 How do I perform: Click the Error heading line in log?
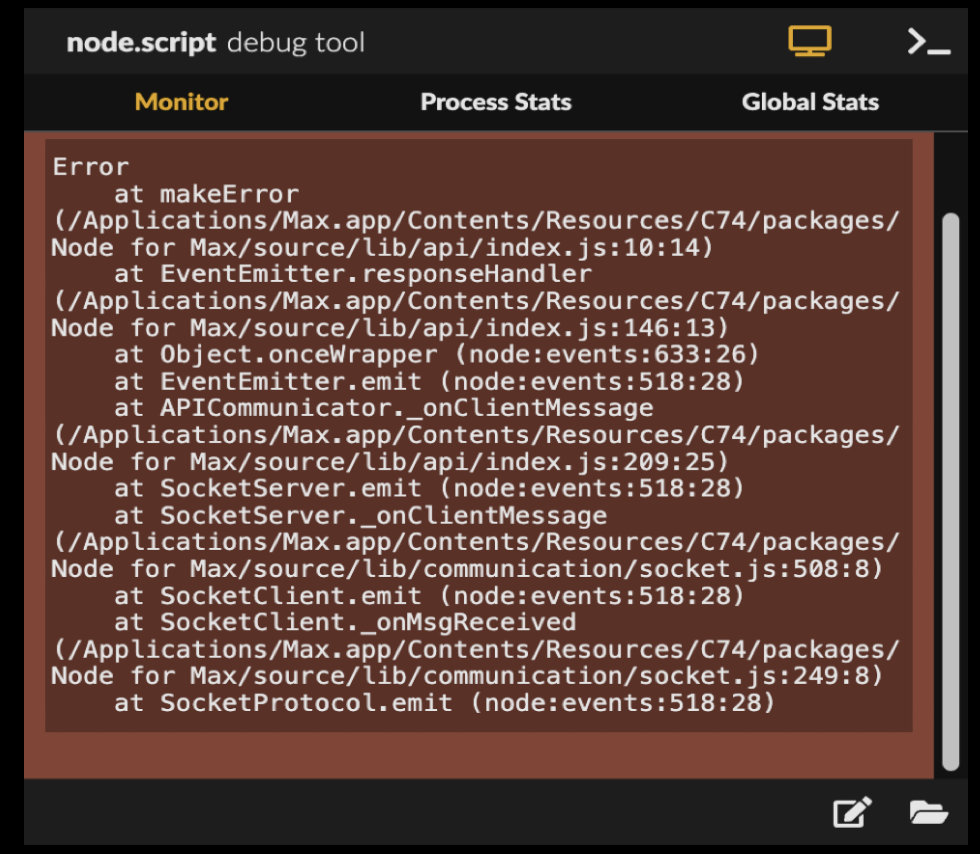(91, 167)
